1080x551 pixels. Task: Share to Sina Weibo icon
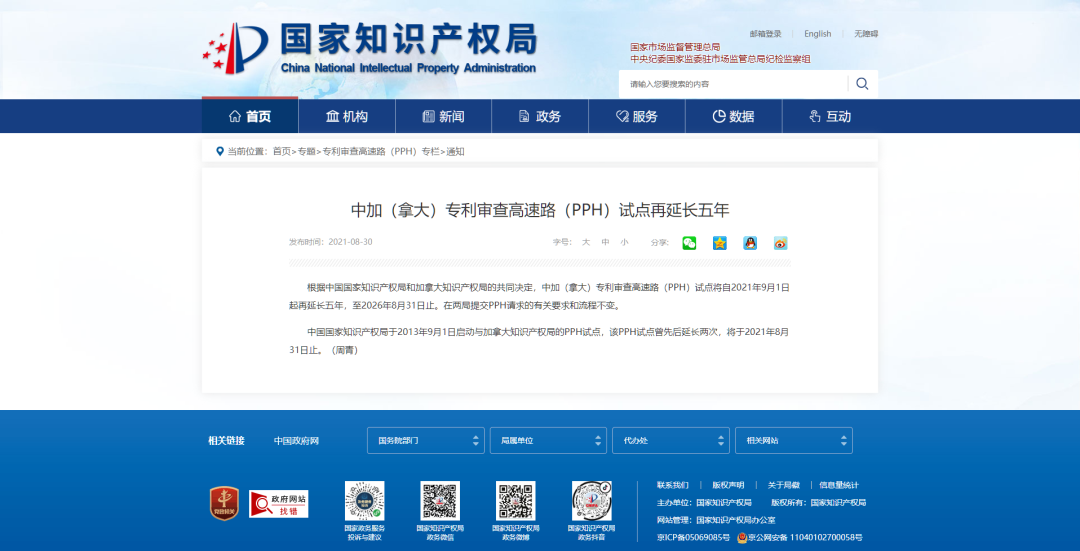pyautogui.click(x=780, y=242)
